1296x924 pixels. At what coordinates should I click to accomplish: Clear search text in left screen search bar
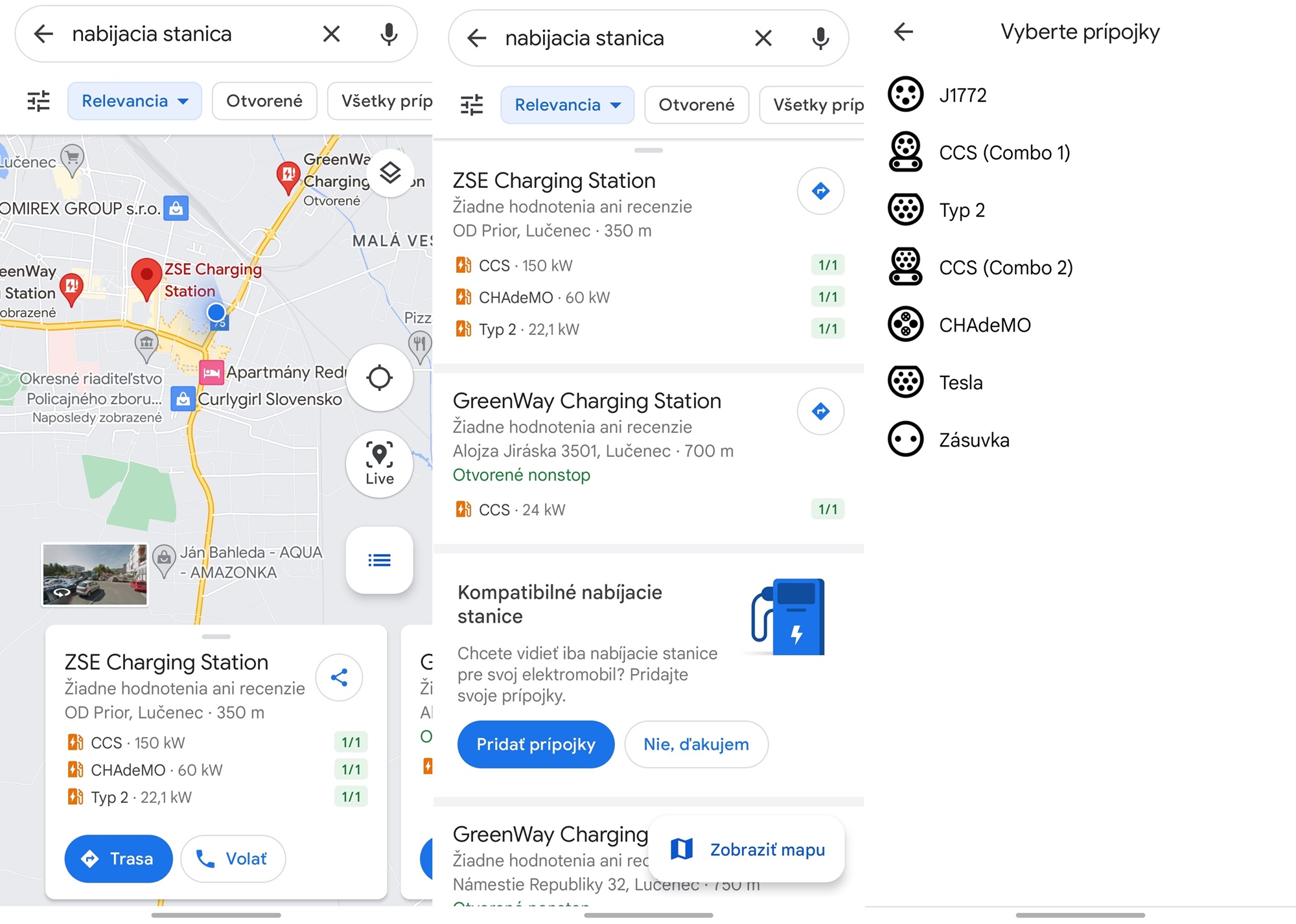click(331, 34)
